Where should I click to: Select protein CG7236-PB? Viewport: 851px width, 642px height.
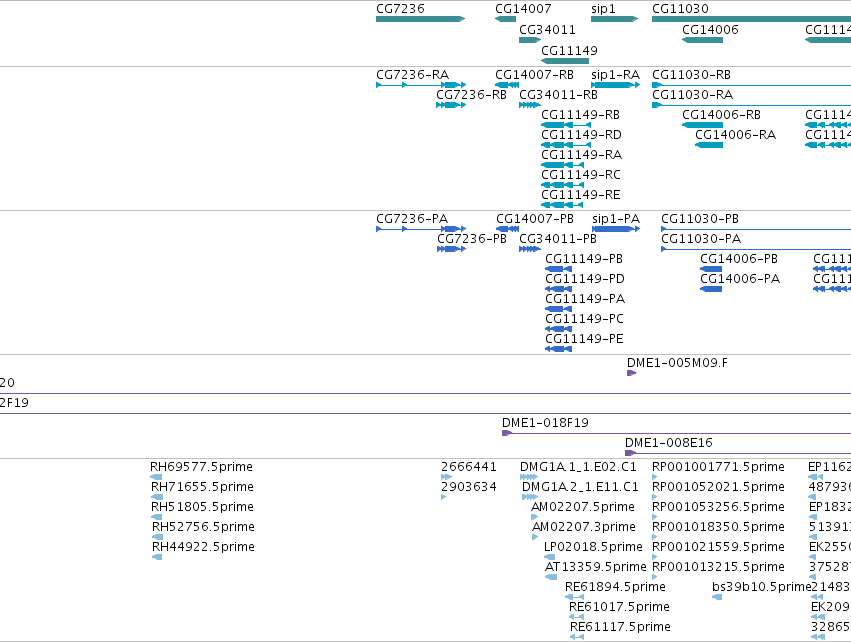[x=452, y=249]
